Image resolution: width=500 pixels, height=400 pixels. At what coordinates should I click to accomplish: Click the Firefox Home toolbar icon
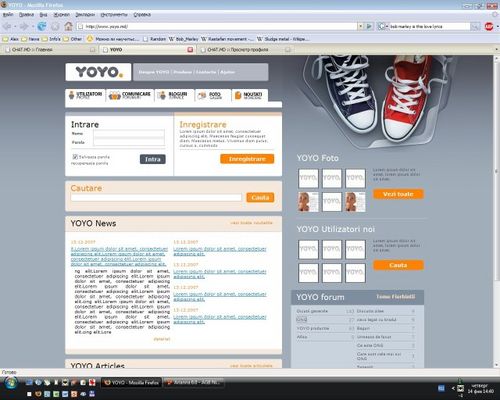click(x=68, y=26)
